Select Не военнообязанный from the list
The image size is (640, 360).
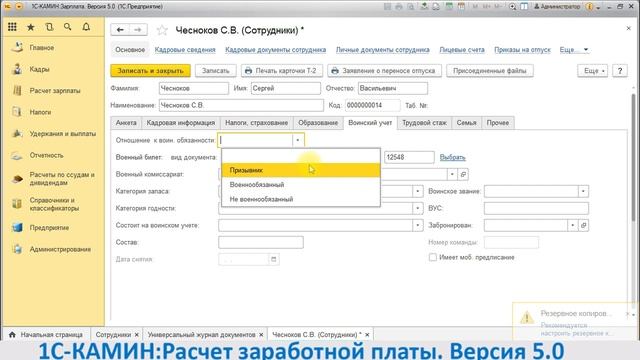pos(301,199)
